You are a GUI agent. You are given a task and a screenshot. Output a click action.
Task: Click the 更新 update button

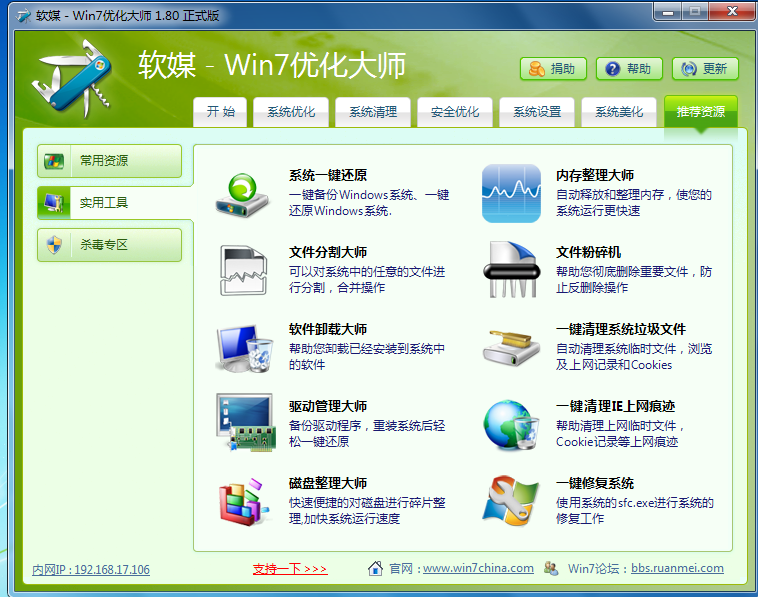click(x=705, y=69)
